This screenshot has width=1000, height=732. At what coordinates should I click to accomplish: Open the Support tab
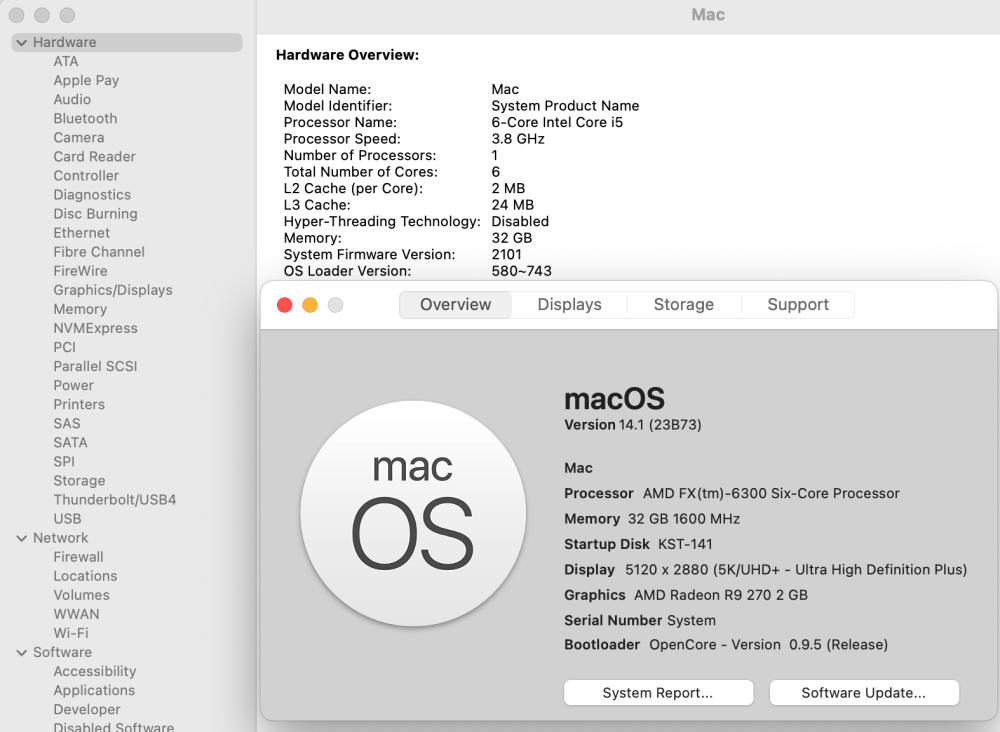[798, 305]
